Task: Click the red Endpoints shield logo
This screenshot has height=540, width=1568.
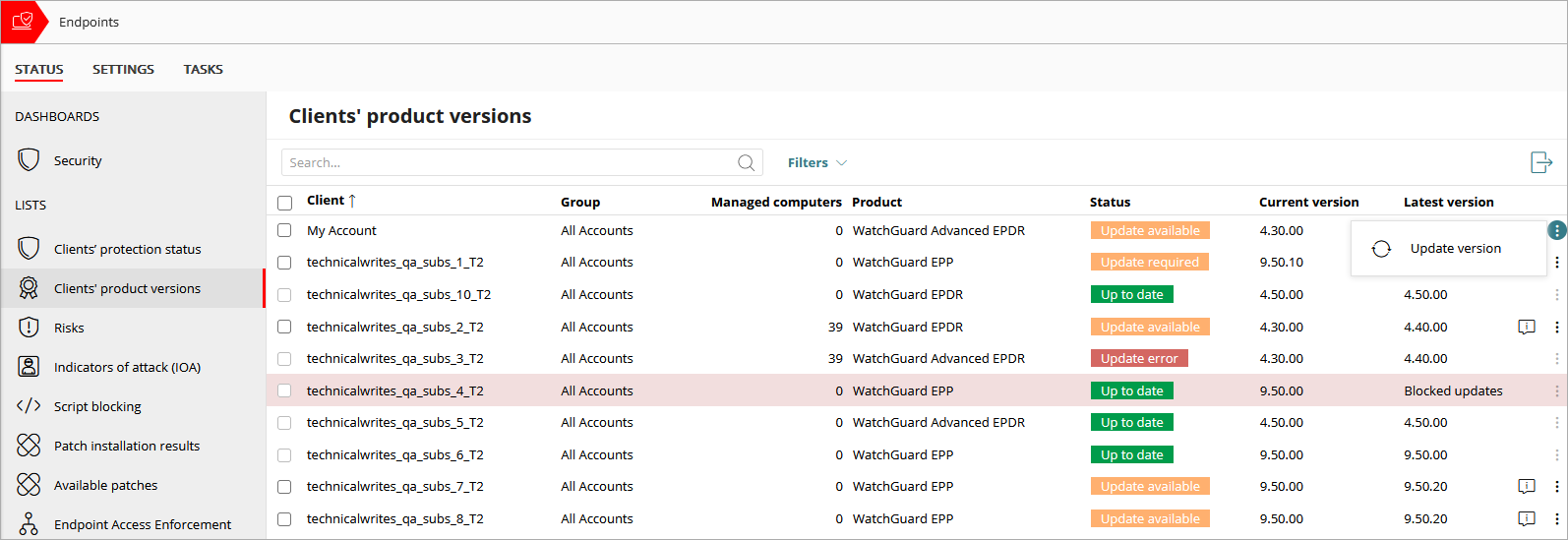Action: 23,21
